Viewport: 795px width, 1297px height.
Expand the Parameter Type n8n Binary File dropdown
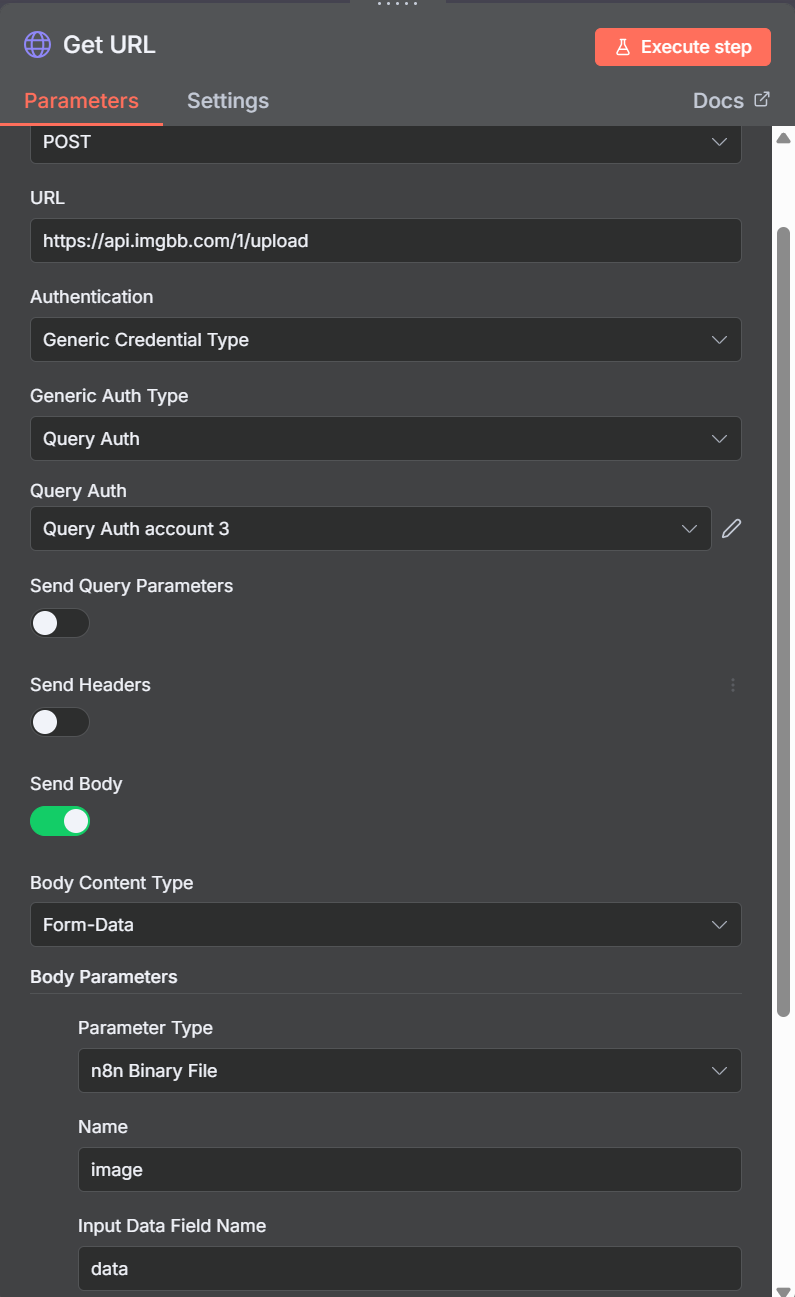pyautogui.click(x=410, y=1070)
